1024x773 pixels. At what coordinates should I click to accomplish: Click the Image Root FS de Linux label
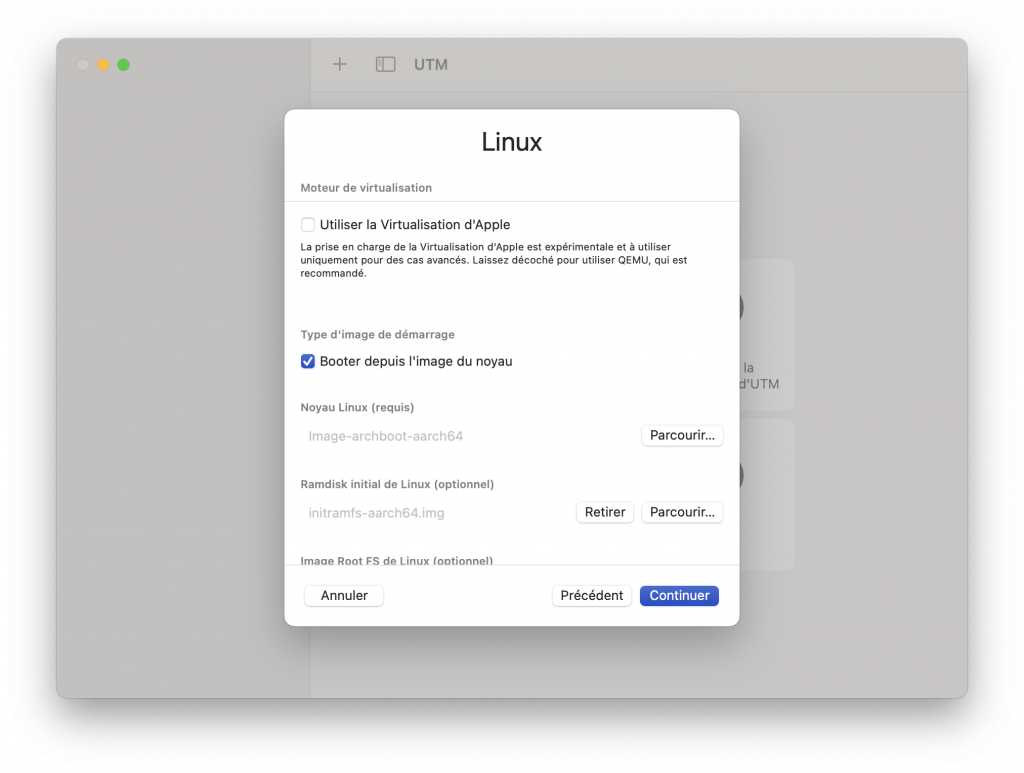pyautogui.click(x=396, y=561)
